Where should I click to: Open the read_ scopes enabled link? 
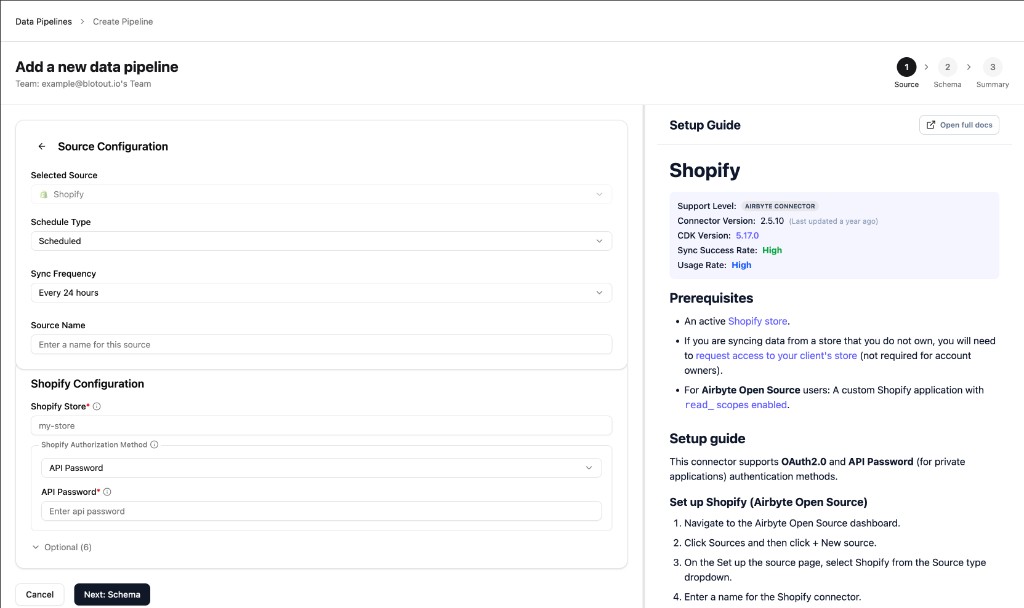[x=736, y=405]
